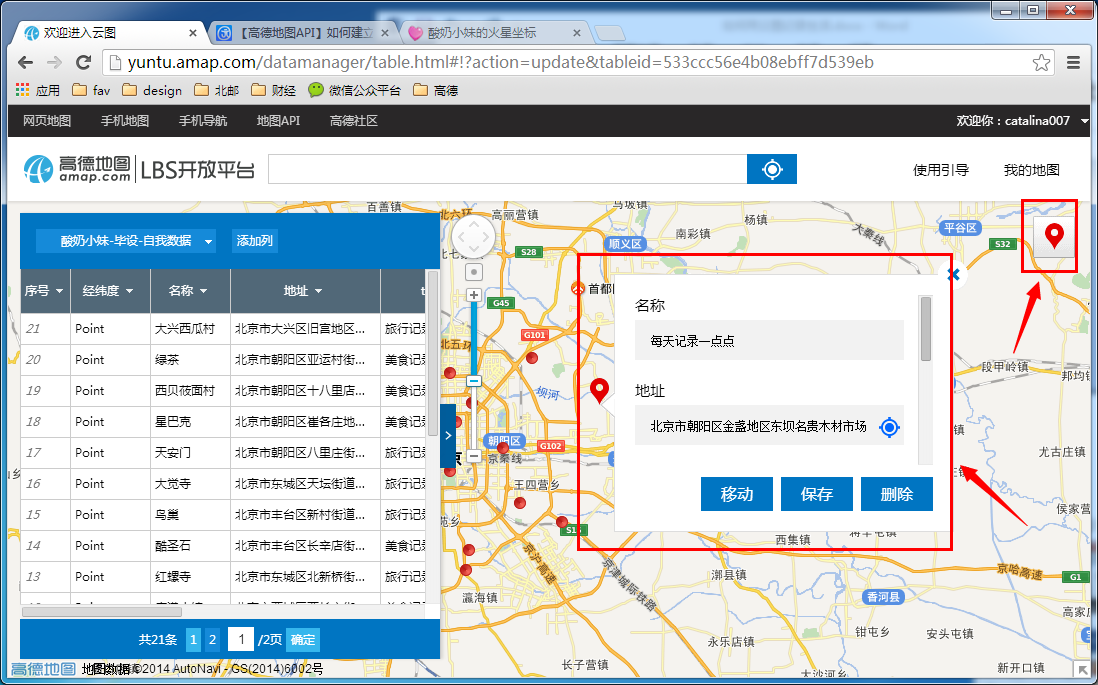The height and width of the screenshot is (685, 1098).
Task: Open the 我的地图 link
Action: pos(1031,169)
